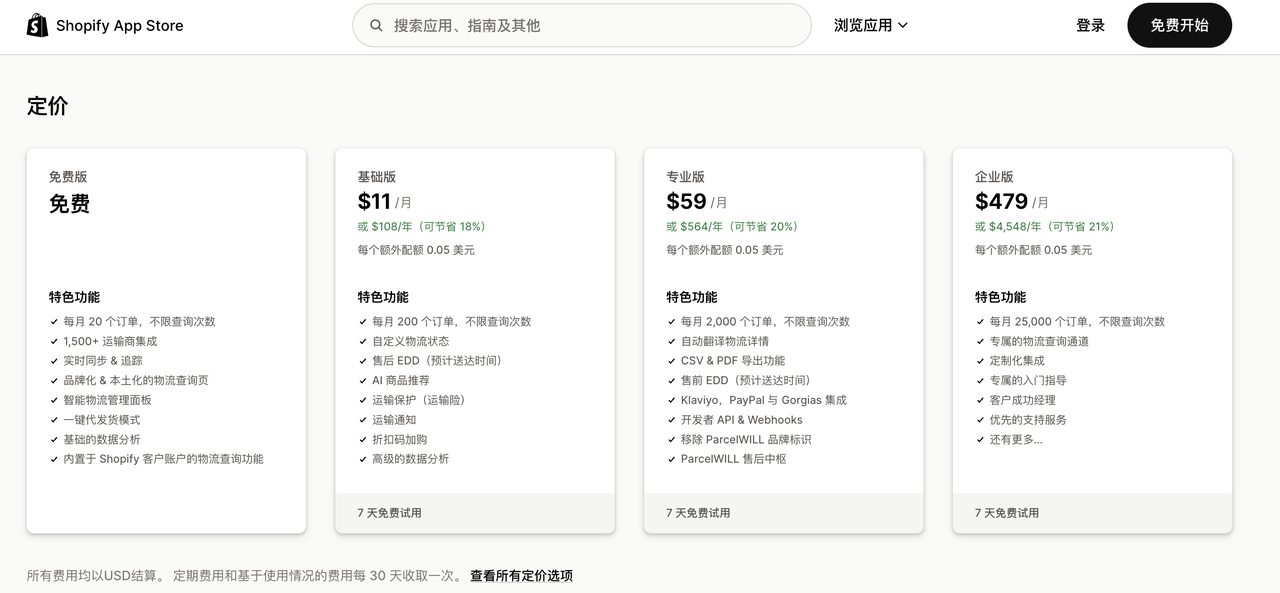Select the 免费版 pricing card
This screenshot has height=593, width=1280.
[166, 340]
